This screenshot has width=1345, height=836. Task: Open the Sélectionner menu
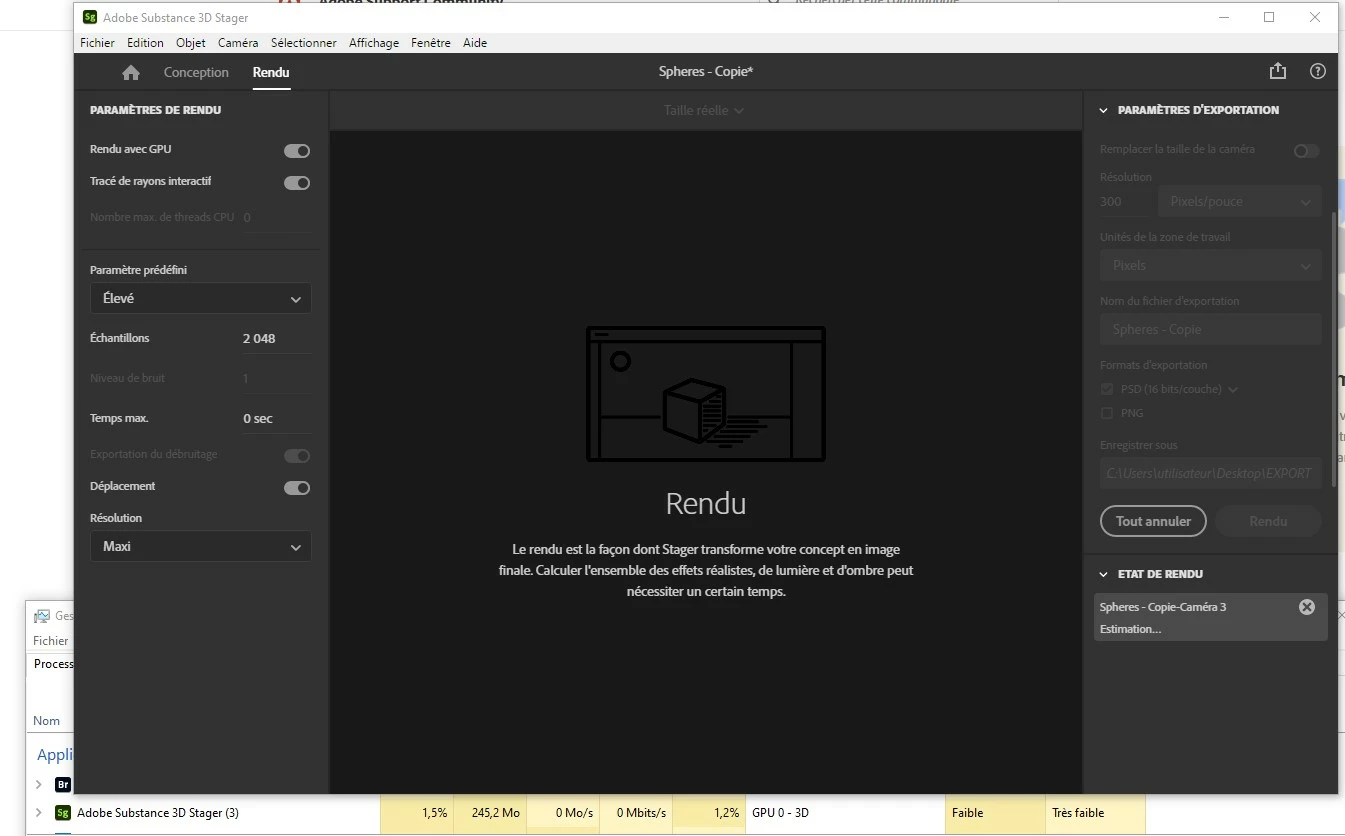304,43
